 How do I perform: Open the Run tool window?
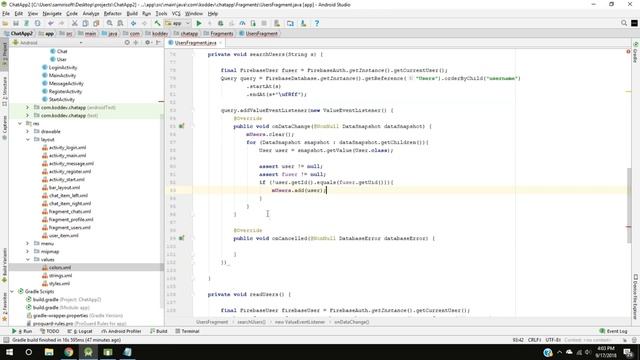(22, 331)
